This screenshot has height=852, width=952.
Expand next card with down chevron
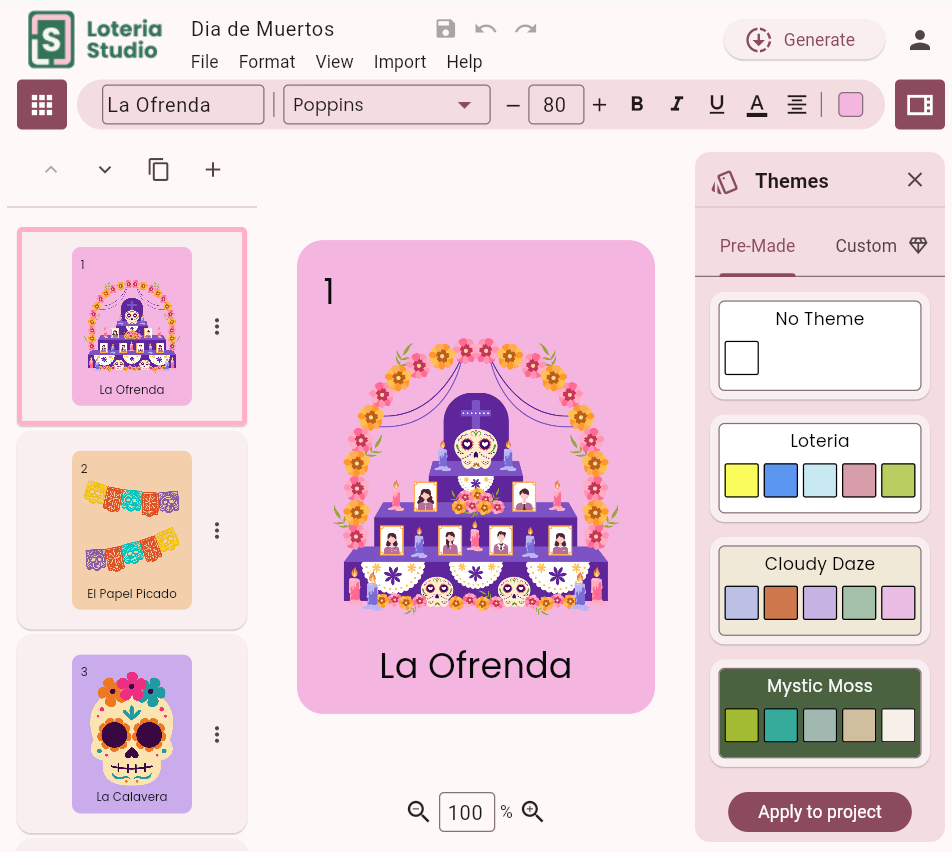click(x=104, y=169)
